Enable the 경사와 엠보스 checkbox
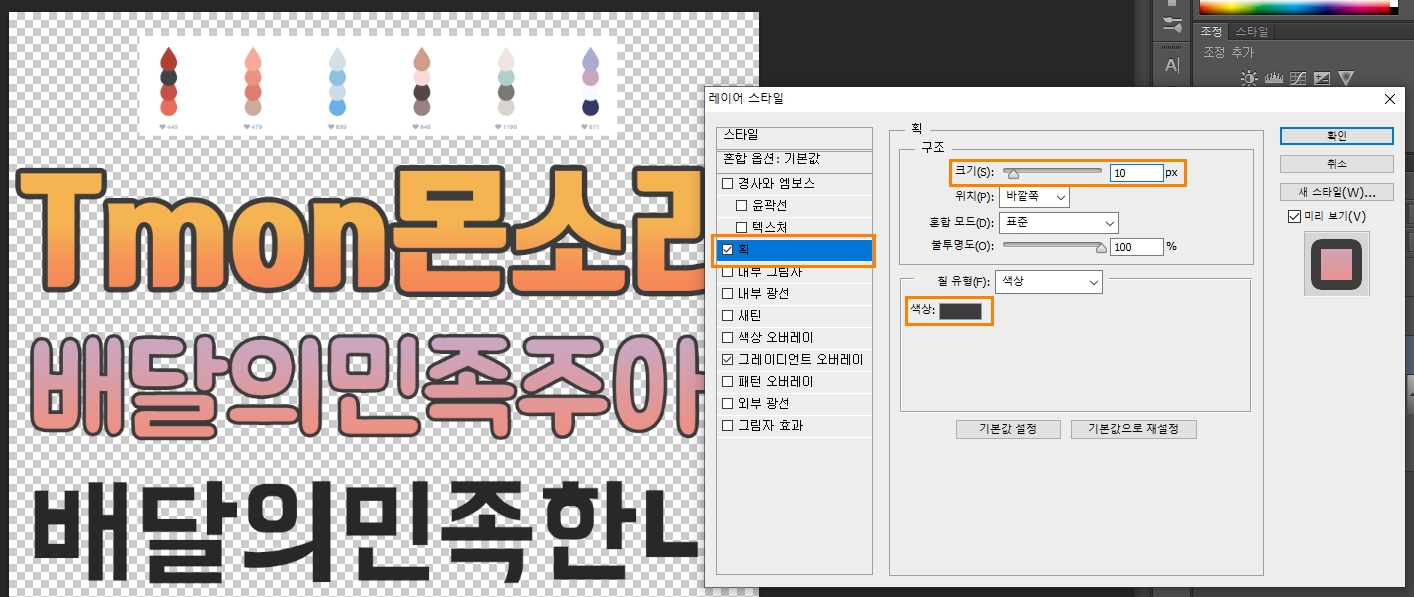This screenshot has height=597, width=1414. coord(728,184)
